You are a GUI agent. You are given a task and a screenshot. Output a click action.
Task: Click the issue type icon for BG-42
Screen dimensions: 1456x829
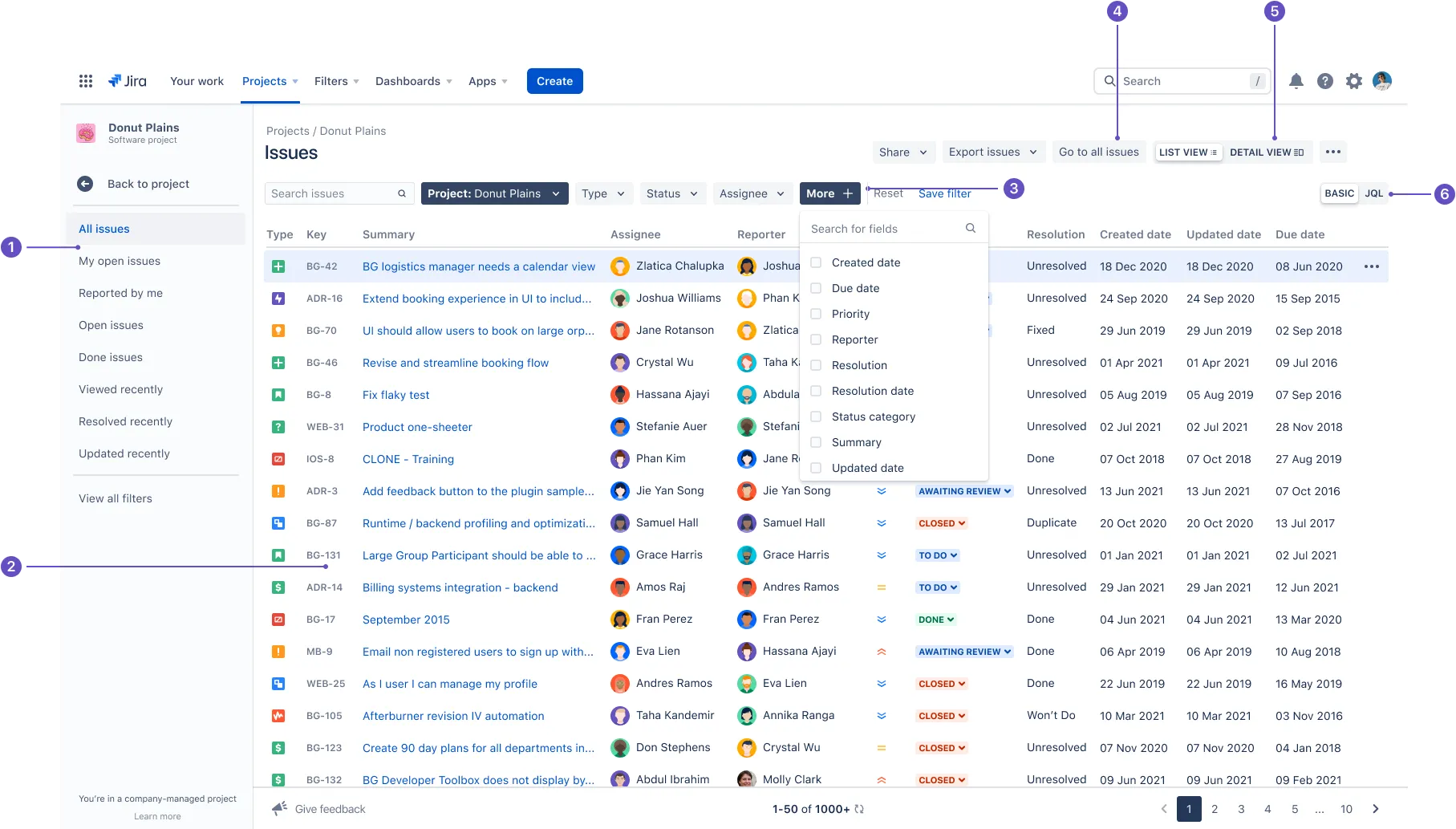pyautogui.click(x=278, y=266)
